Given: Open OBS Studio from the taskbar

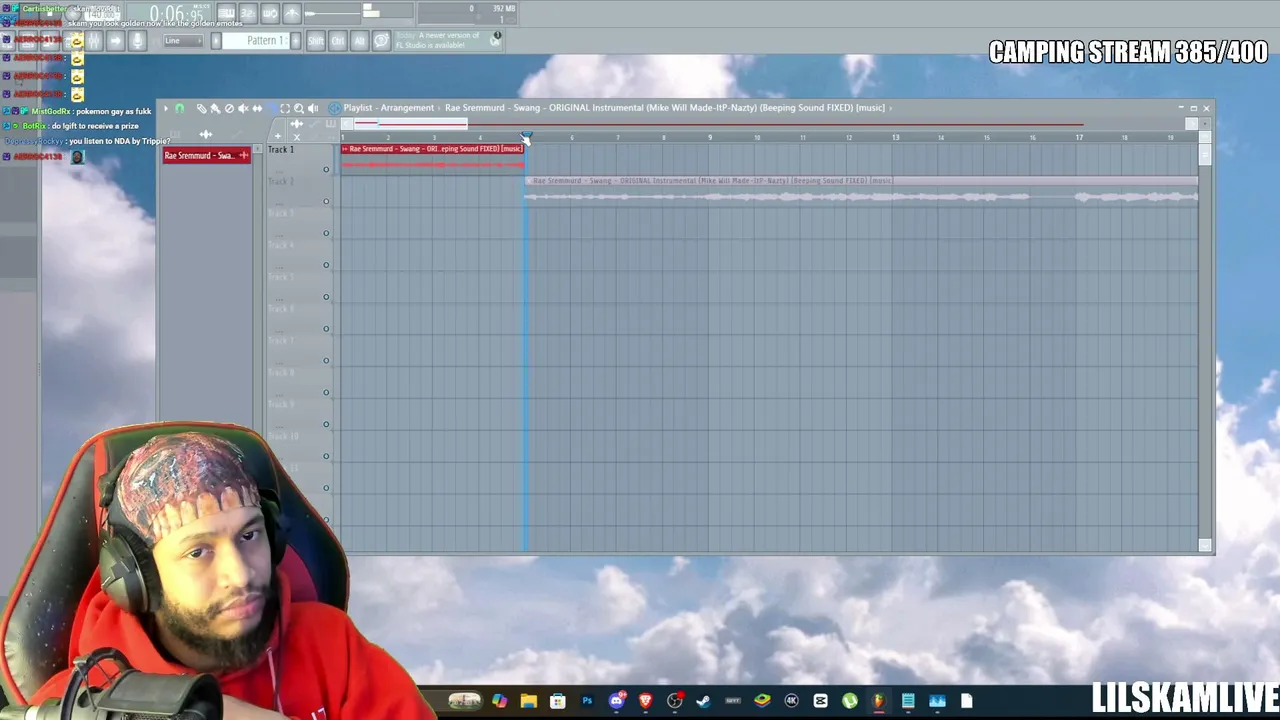Looking at the screenshot, I should (675, 701).
